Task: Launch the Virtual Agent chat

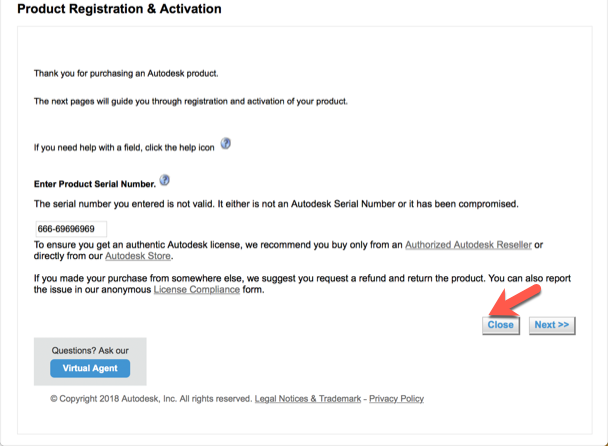Action: (x=90, y=368)
